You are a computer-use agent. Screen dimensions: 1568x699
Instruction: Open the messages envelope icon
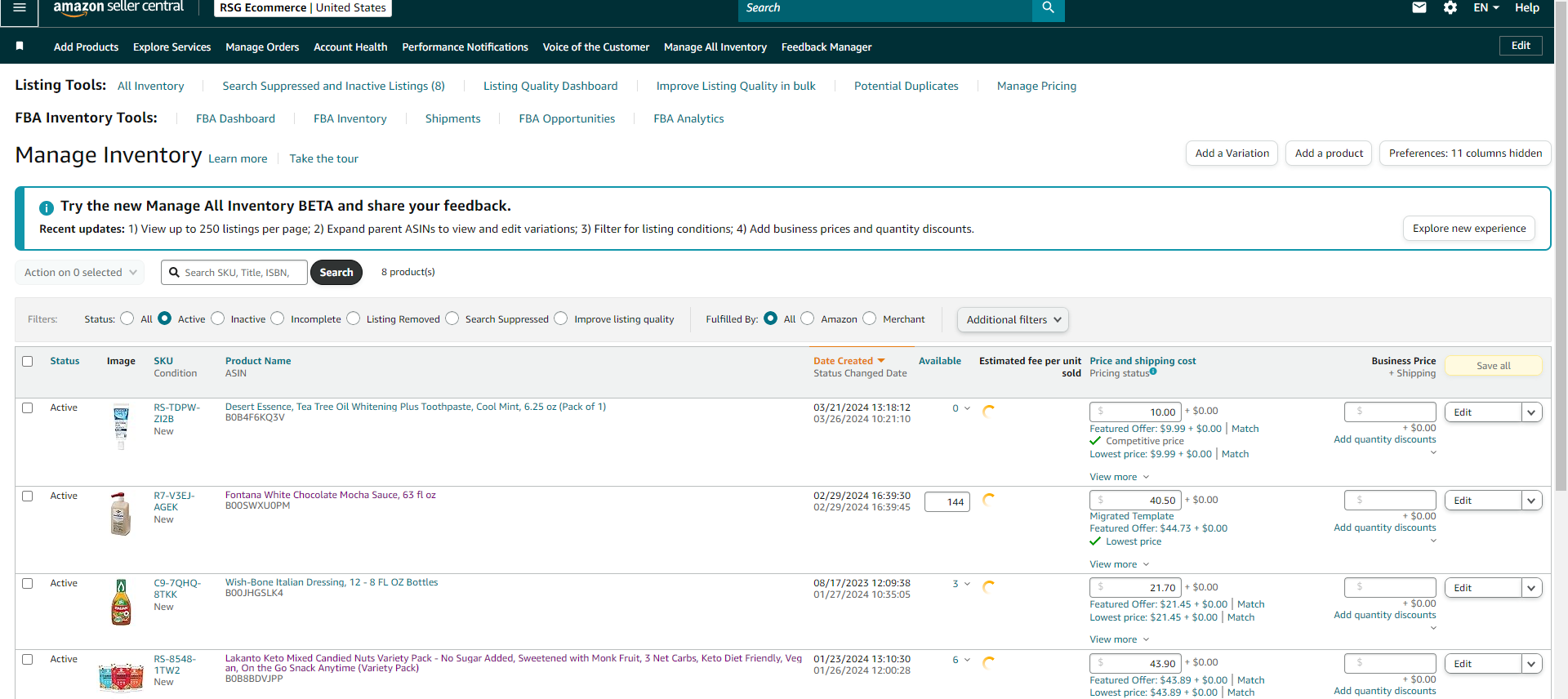(x=1419, y=8)
